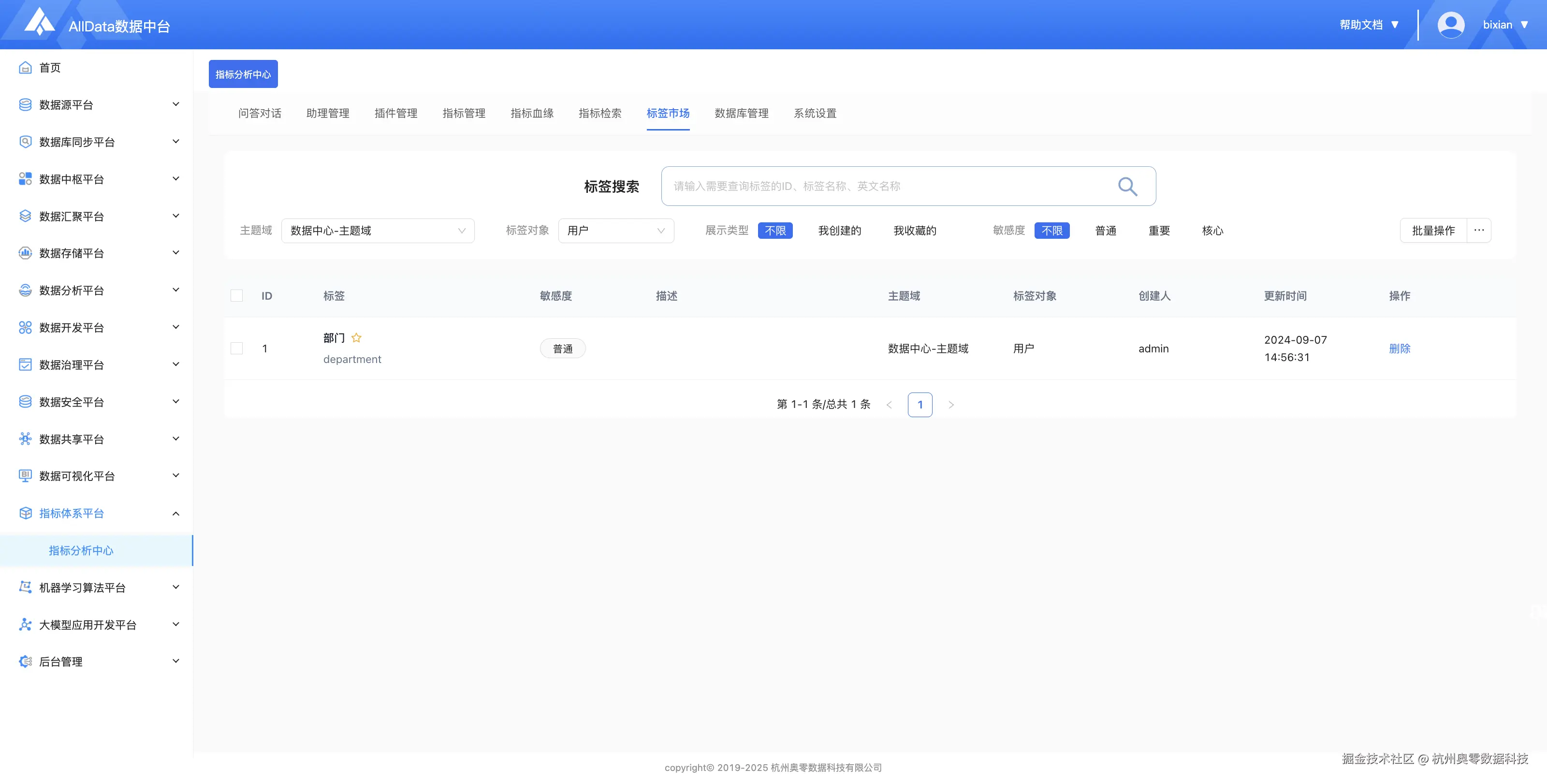Click the more options ellipsis button

(1478, 231)
